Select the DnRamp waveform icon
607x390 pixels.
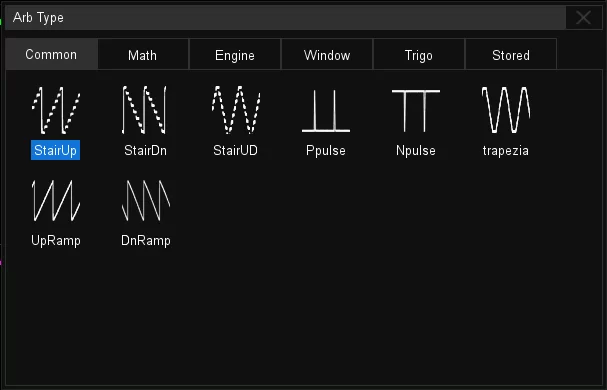146,201
